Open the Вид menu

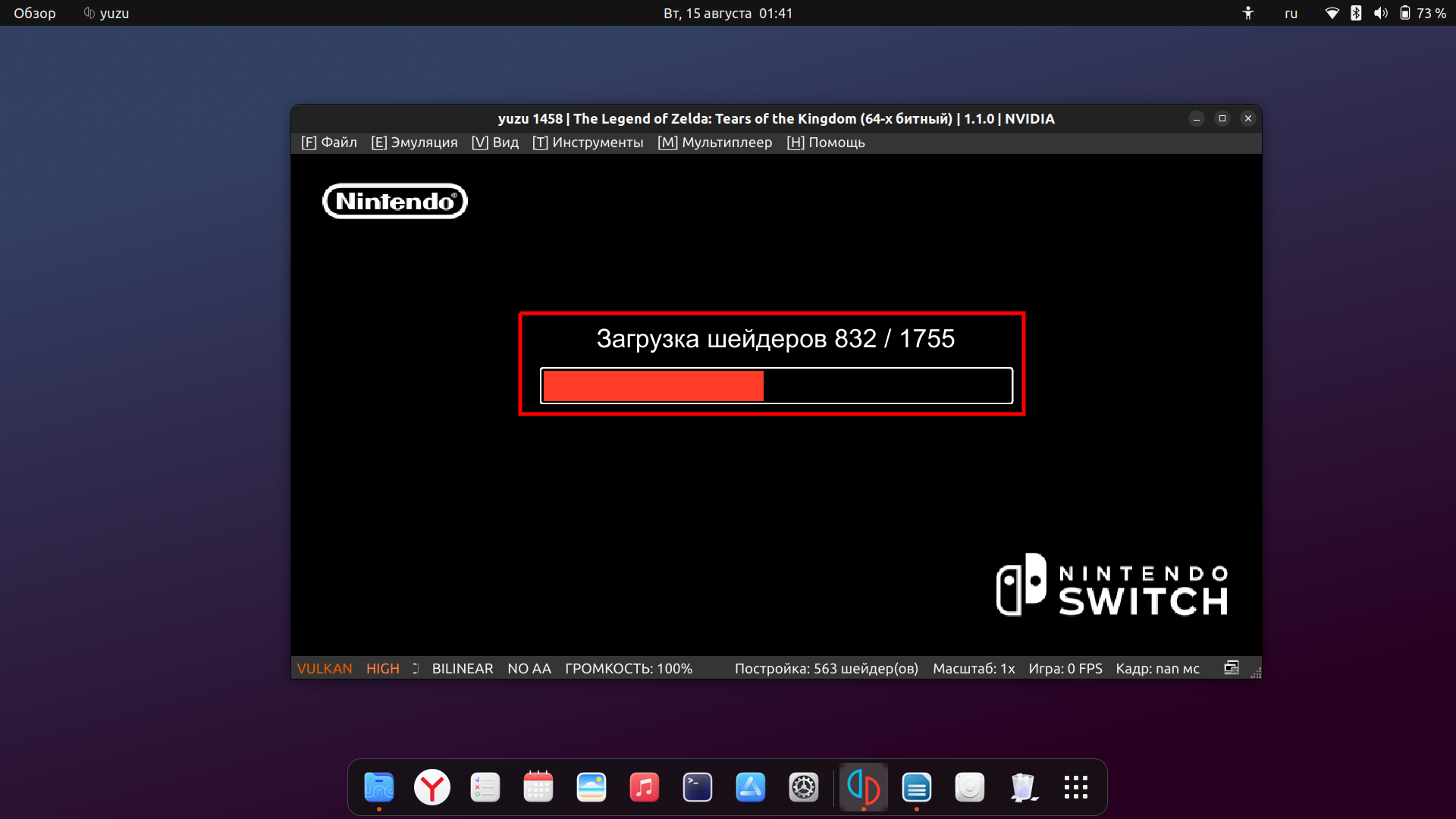495,143
